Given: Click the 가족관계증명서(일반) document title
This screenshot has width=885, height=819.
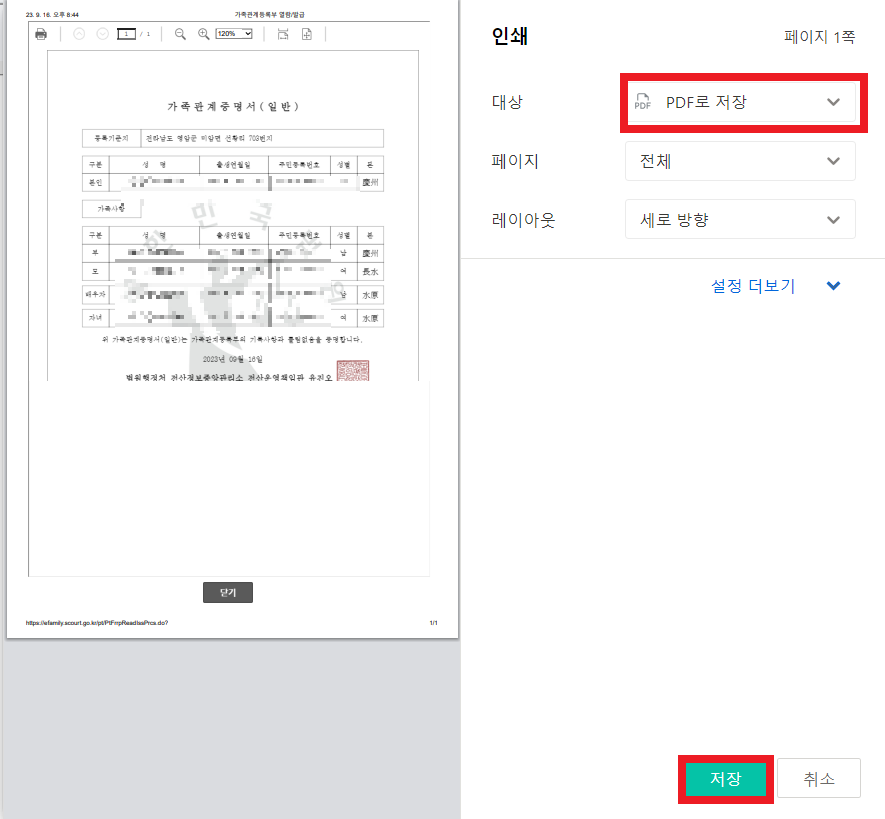Looking at the screenshot, I should point(233,107).
